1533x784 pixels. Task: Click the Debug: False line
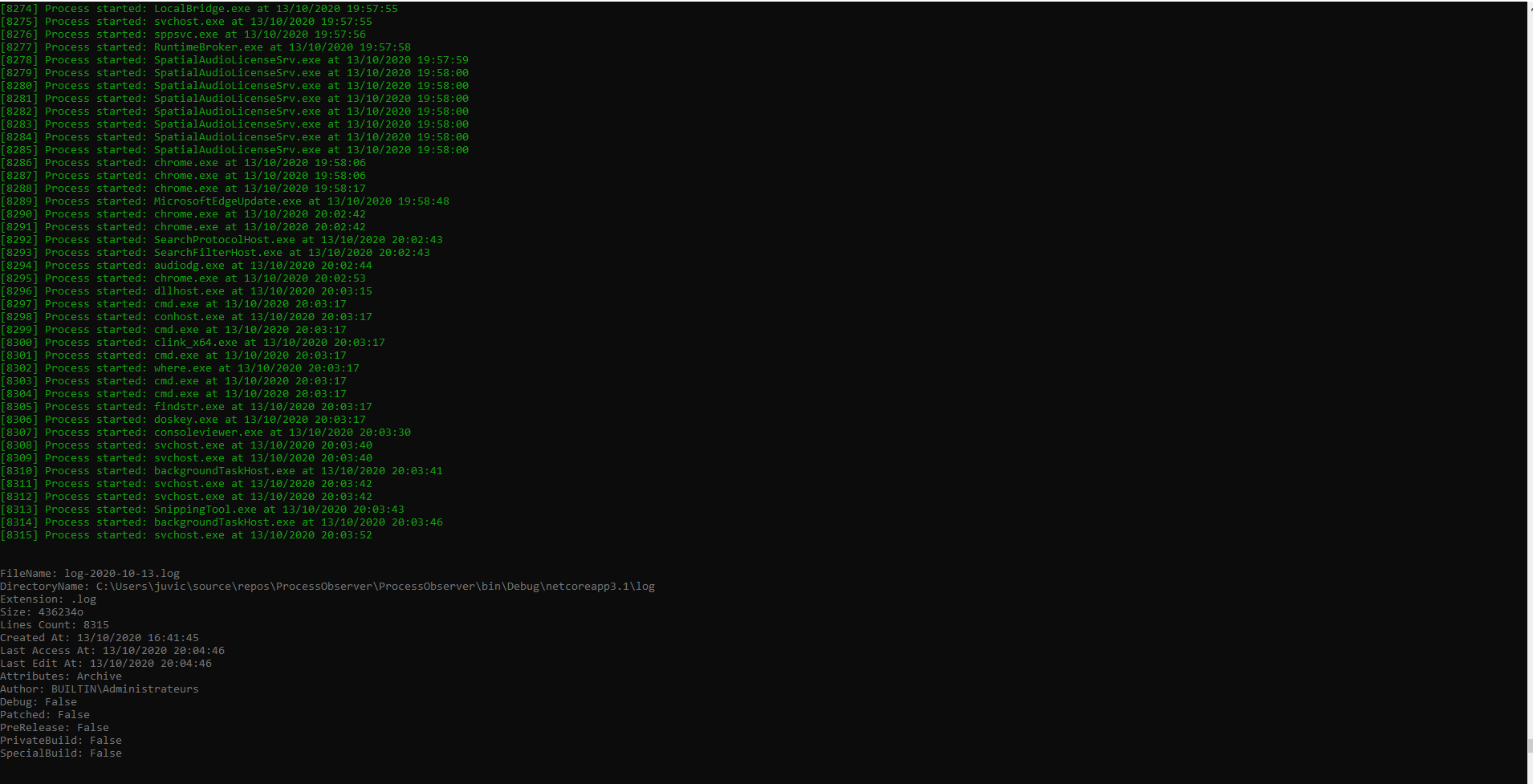39,702
